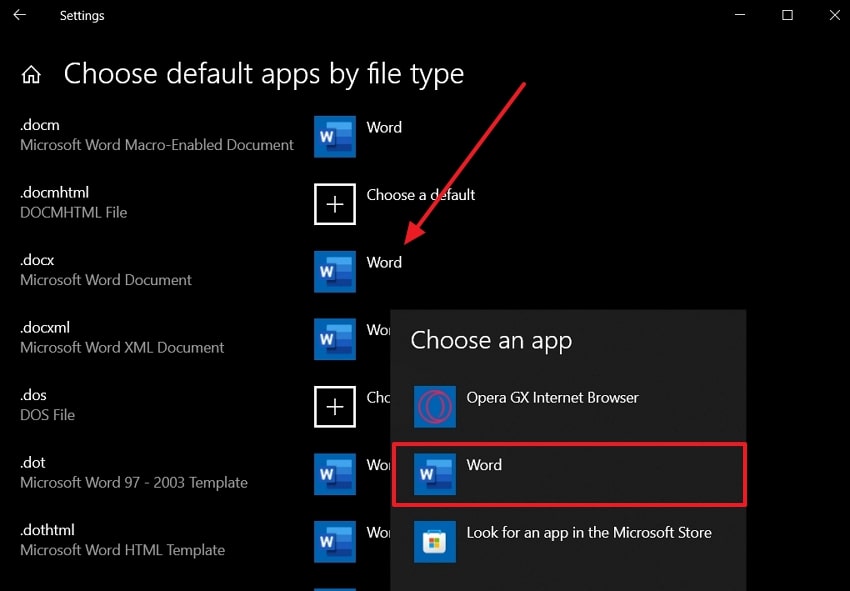Maximize the Settings window
This screenshot has height=591, width=850.
(787, 15)
